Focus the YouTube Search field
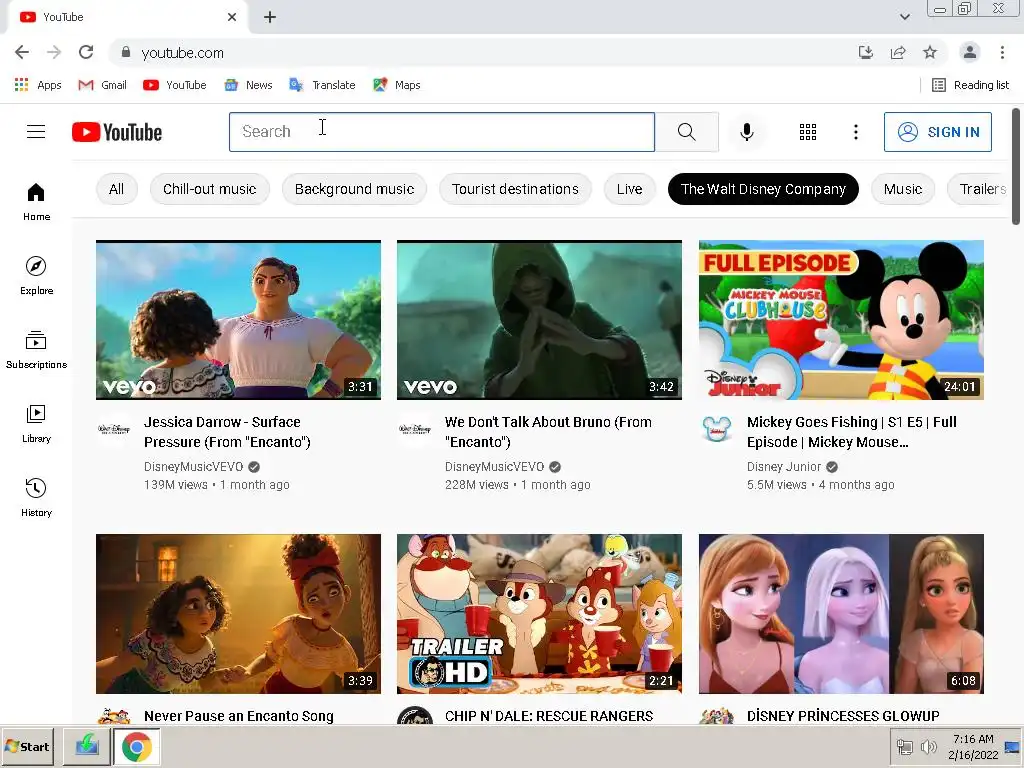The height and width of the screenshot is (768, 1024). pyautogui.click(x=442, y=132)
